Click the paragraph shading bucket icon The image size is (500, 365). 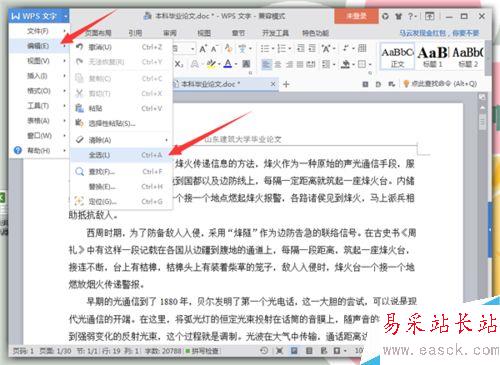click(x=345, y=64)
